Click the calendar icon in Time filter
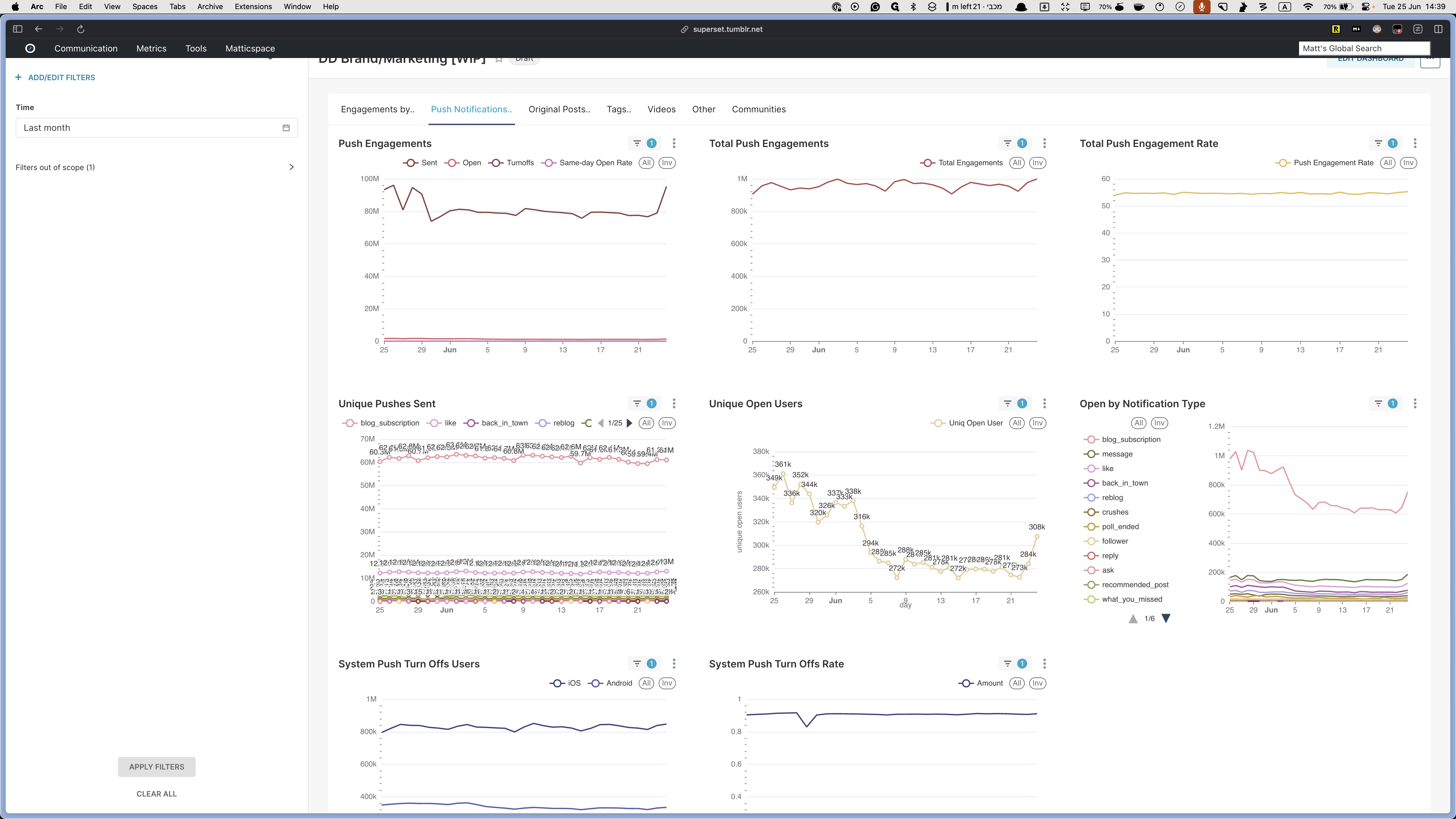1456x819 pixels. (x=286, y=128)
